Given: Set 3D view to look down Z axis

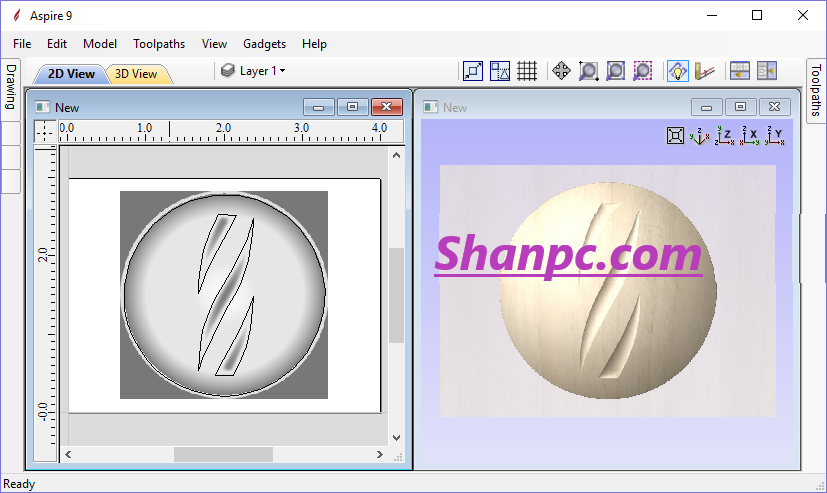Looking at the screenshot, I should pos(724,136).
